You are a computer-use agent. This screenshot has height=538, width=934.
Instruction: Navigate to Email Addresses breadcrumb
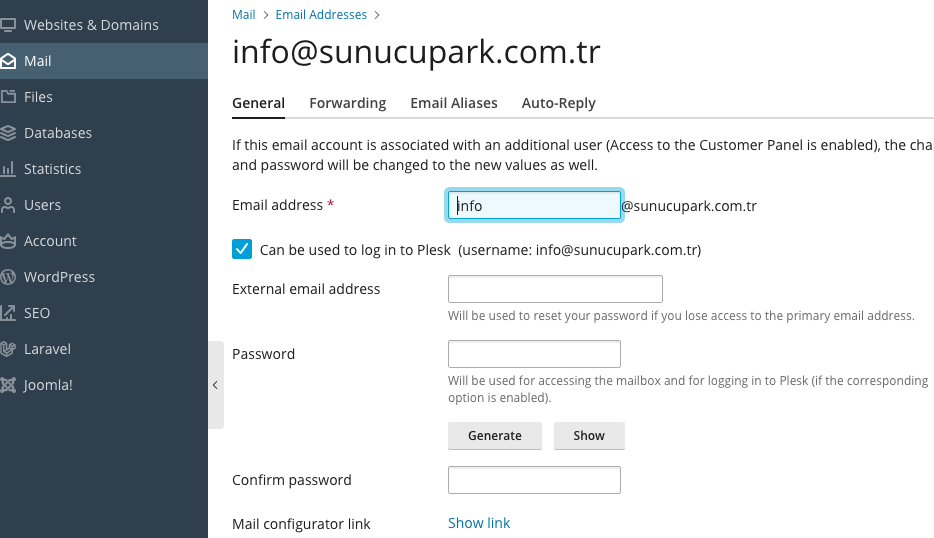click(x=320, y=15)
